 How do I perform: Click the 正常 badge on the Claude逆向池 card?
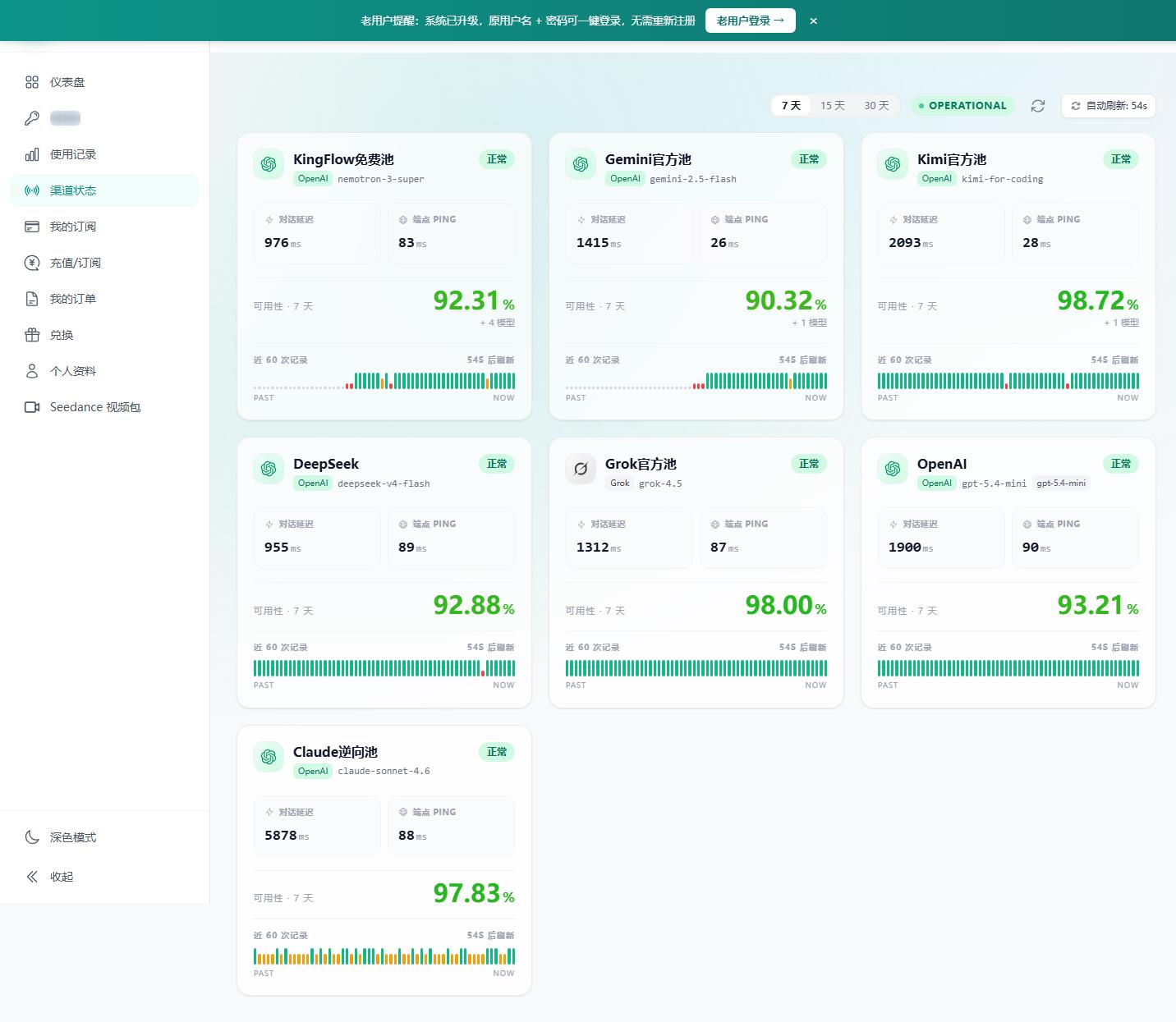tap(497, 752)
